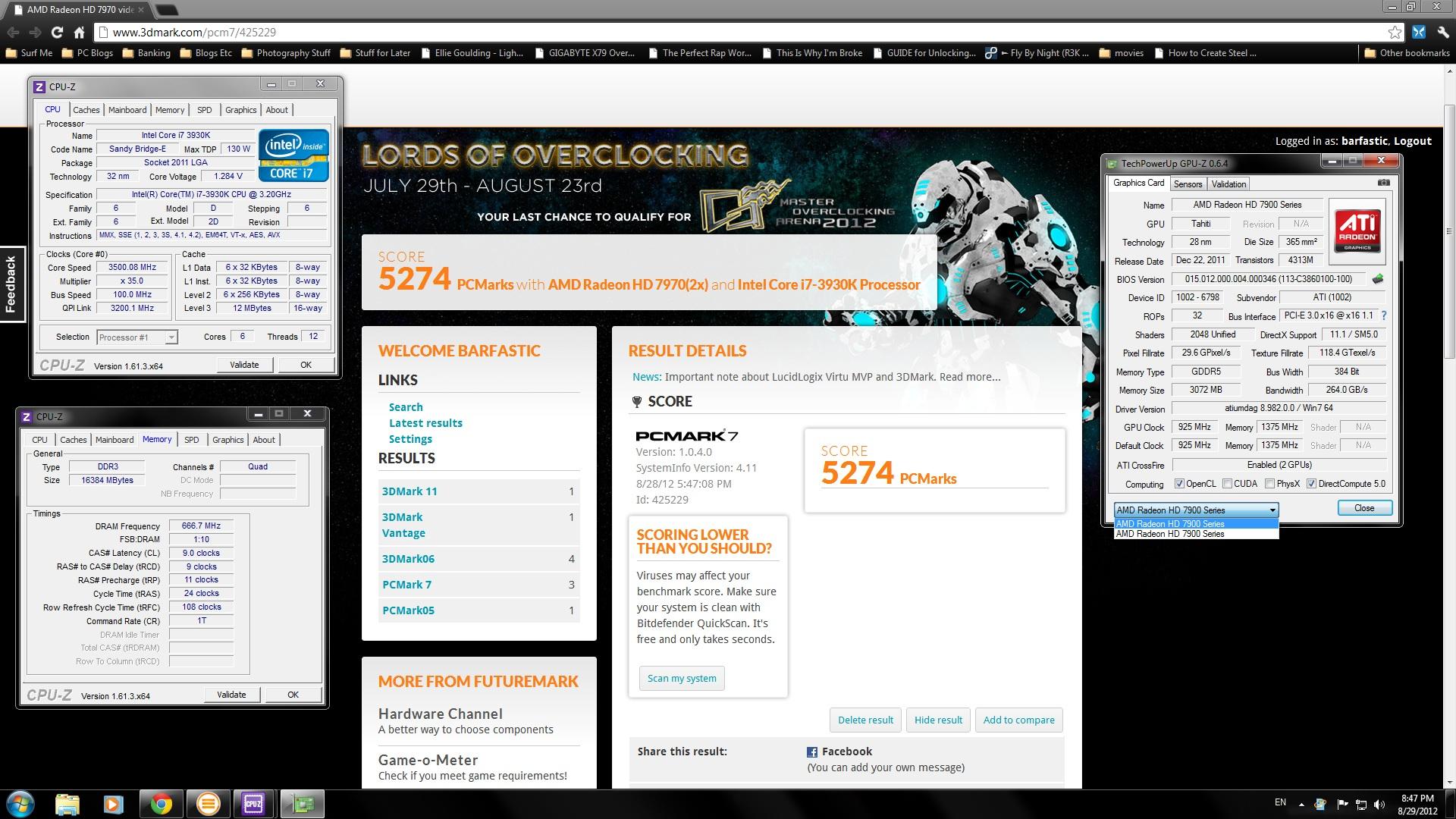1456x819 pixels.
Task: Click OK in the CPU-Z memory timings window
Action: pyautogui.click(x=293, y=695)
